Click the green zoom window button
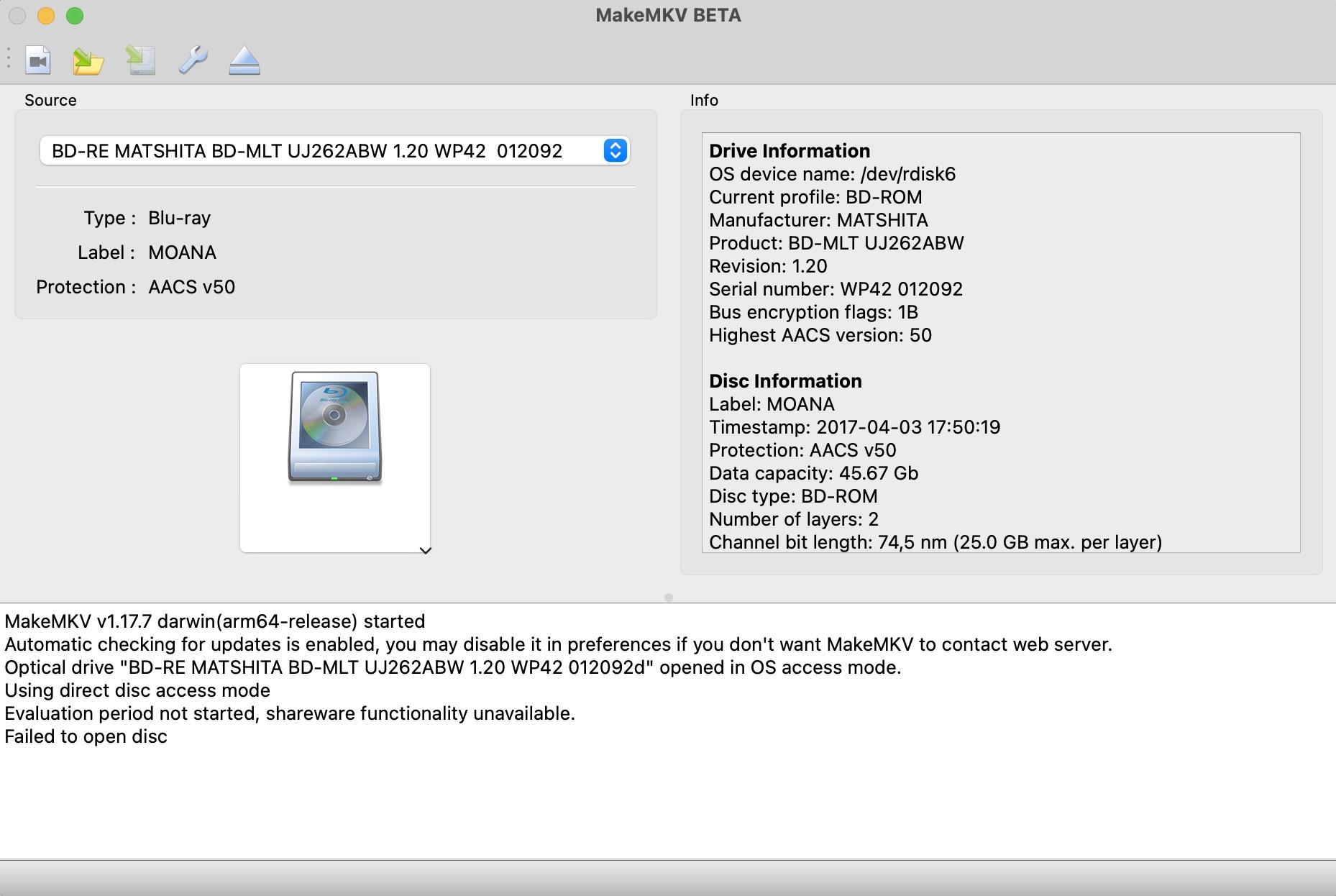Screen dimensions: 1336x896 pyautogui.click(x=75, y=15)
